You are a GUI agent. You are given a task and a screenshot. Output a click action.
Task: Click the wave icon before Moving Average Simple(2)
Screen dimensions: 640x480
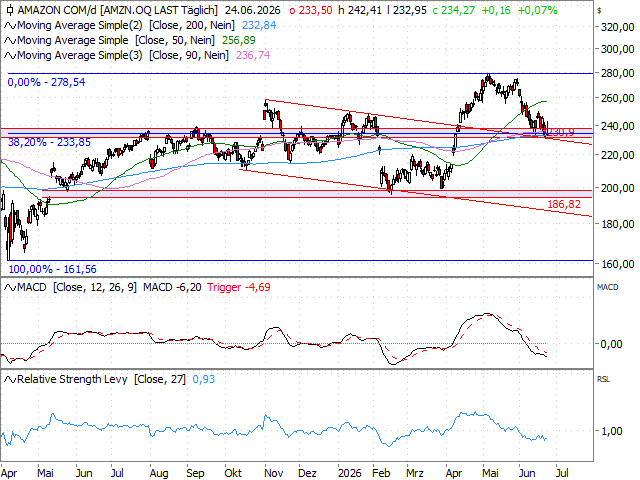coord(10,26)
